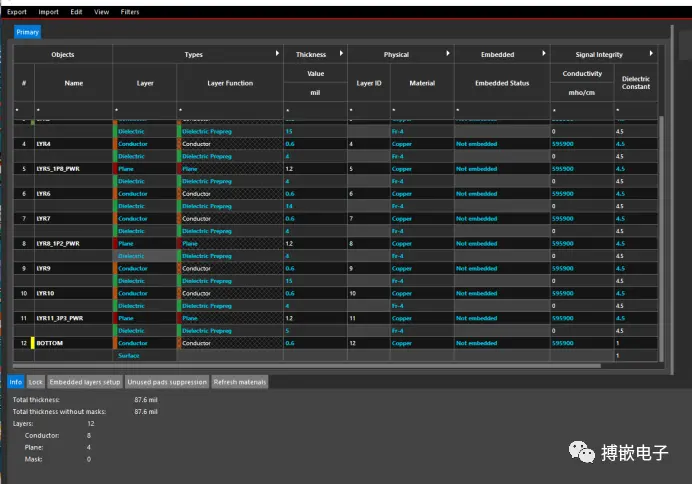Select the LYR8_1P2_PWR layer name cell
Image resolution: width=692 pixels, height=484 pixels.
coord(73,244)
